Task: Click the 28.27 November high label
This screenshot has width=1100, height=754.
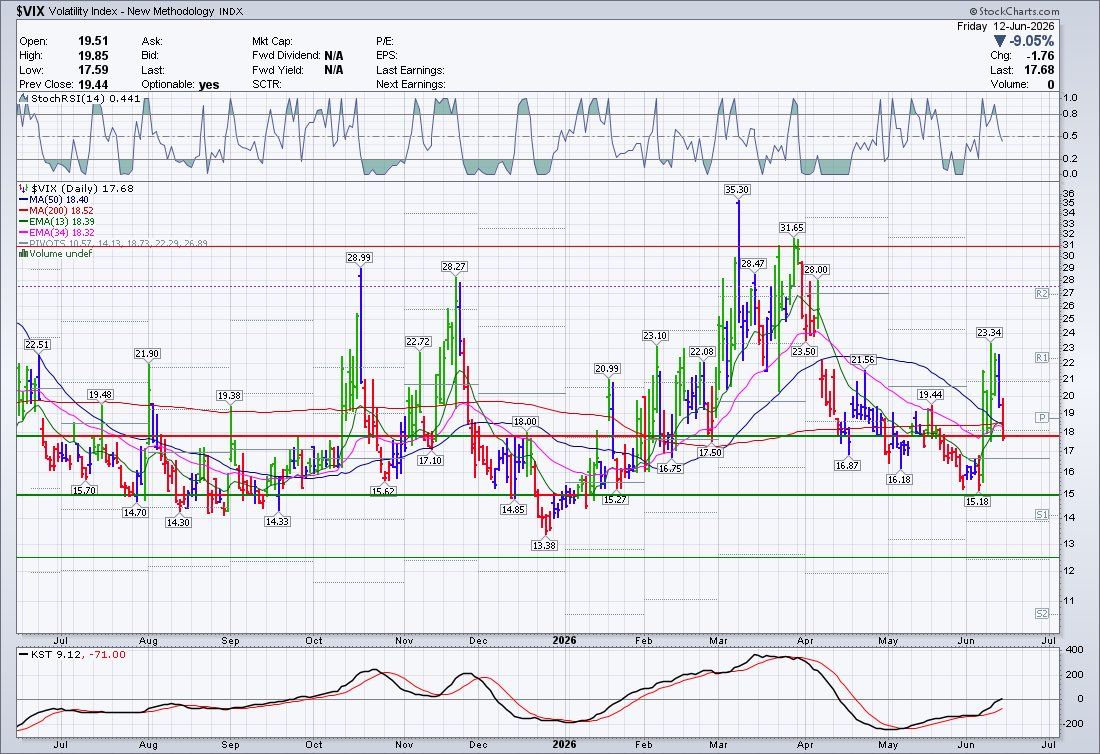Action: pyautogui.click(x=454, y=267)
